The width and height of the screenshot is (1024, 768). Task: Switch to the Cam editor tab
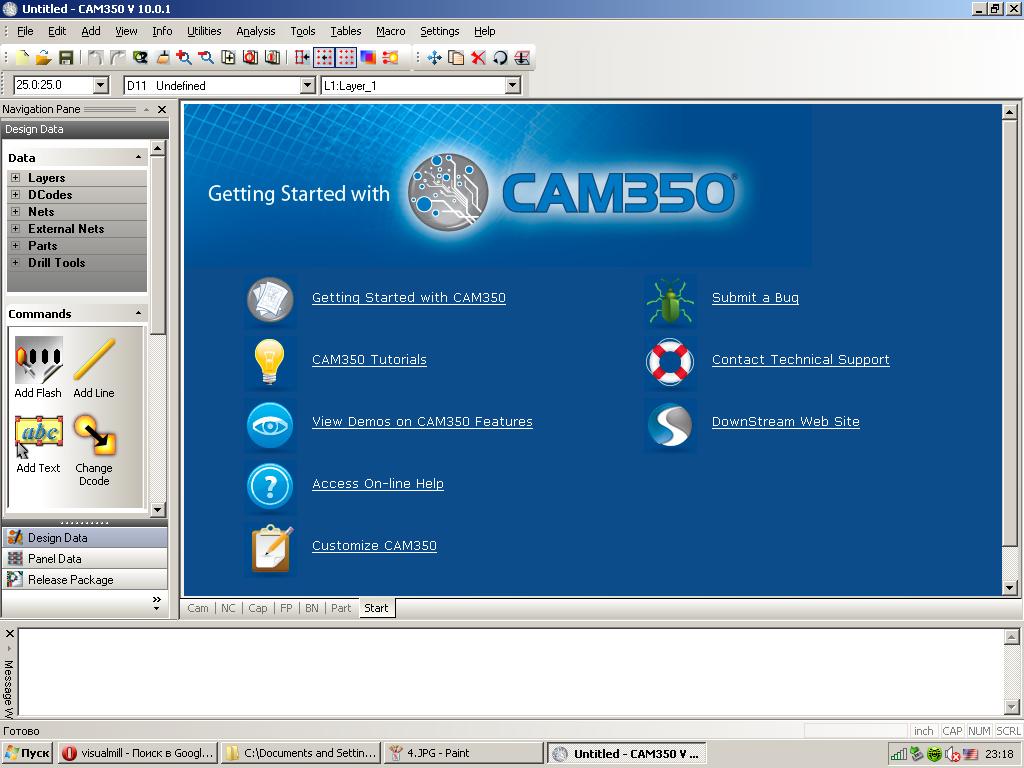click(x=198, y=608)
